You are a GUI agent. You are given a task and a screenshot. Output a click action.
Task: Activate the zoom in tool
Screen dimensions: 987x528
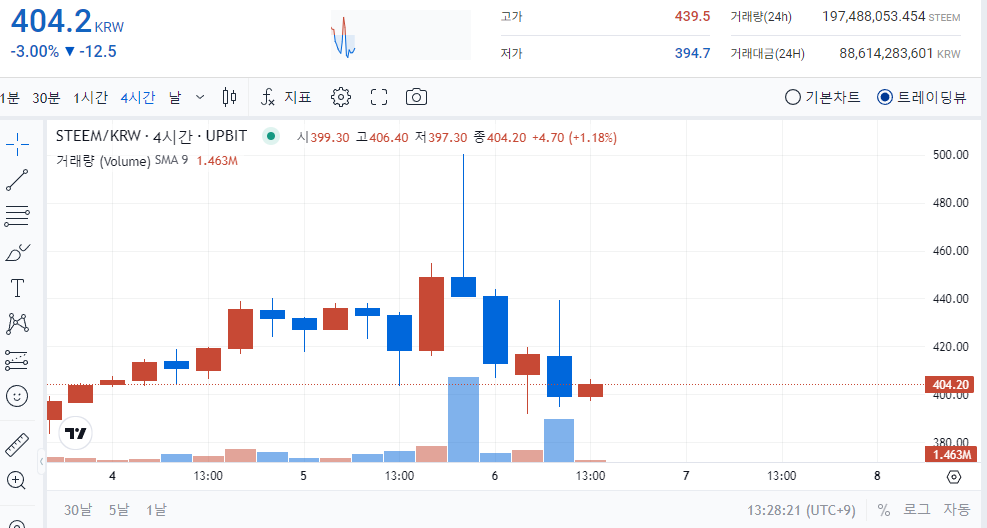[x=16, y=480]
